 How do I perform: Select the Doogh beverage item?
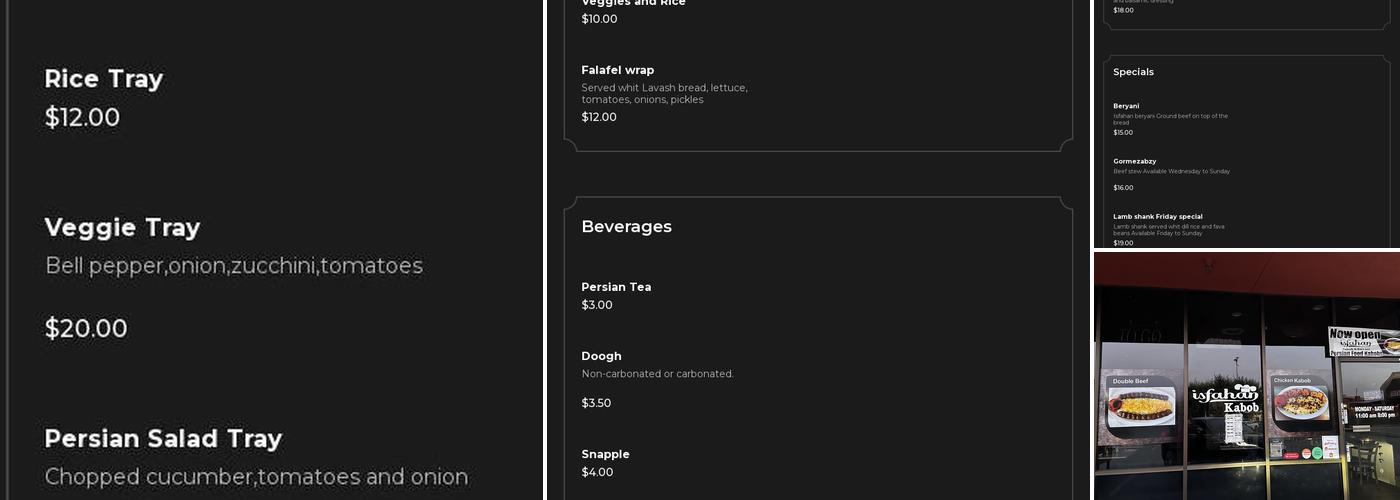601,356
